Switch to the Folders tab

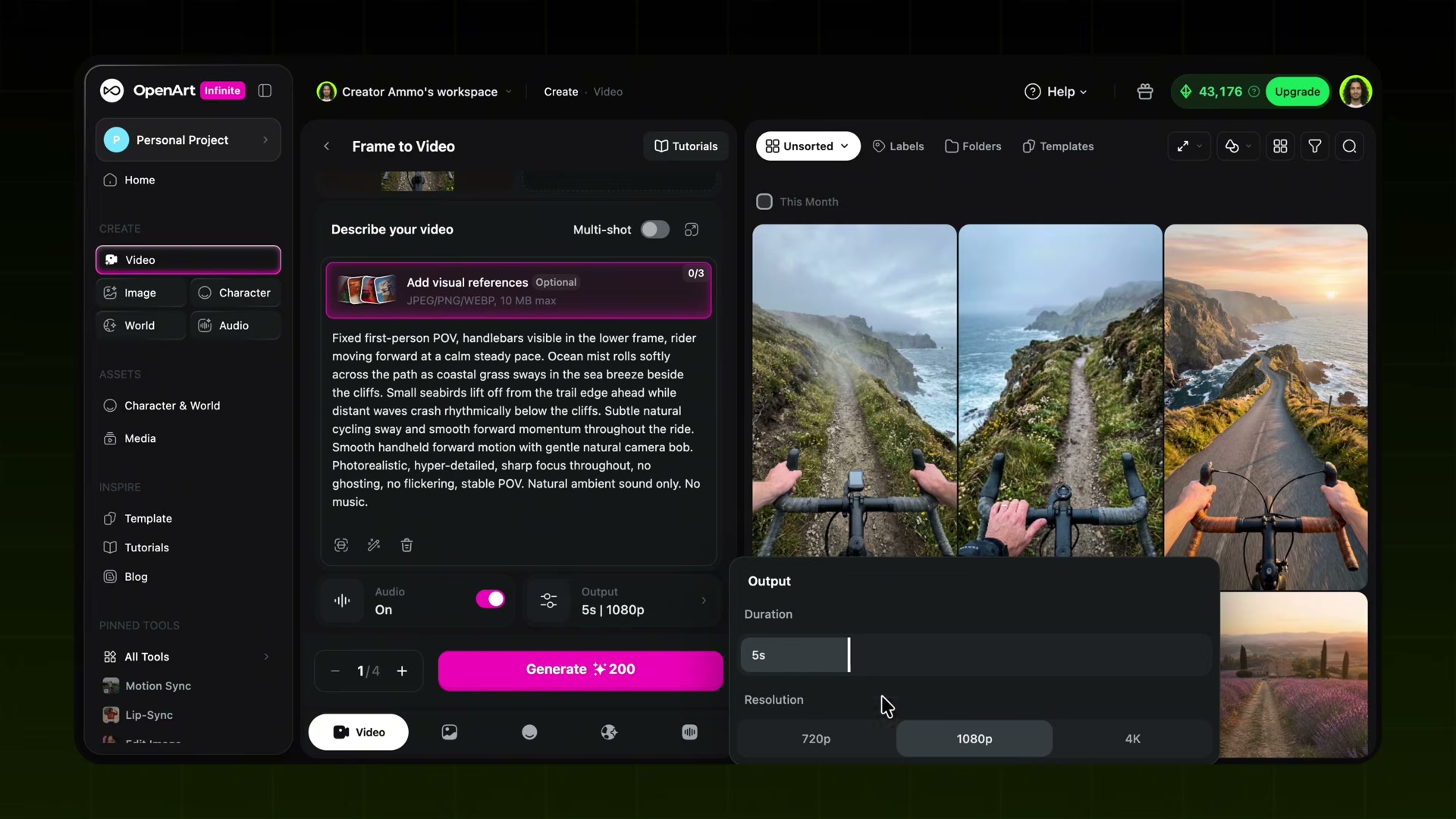click(973, 146)
